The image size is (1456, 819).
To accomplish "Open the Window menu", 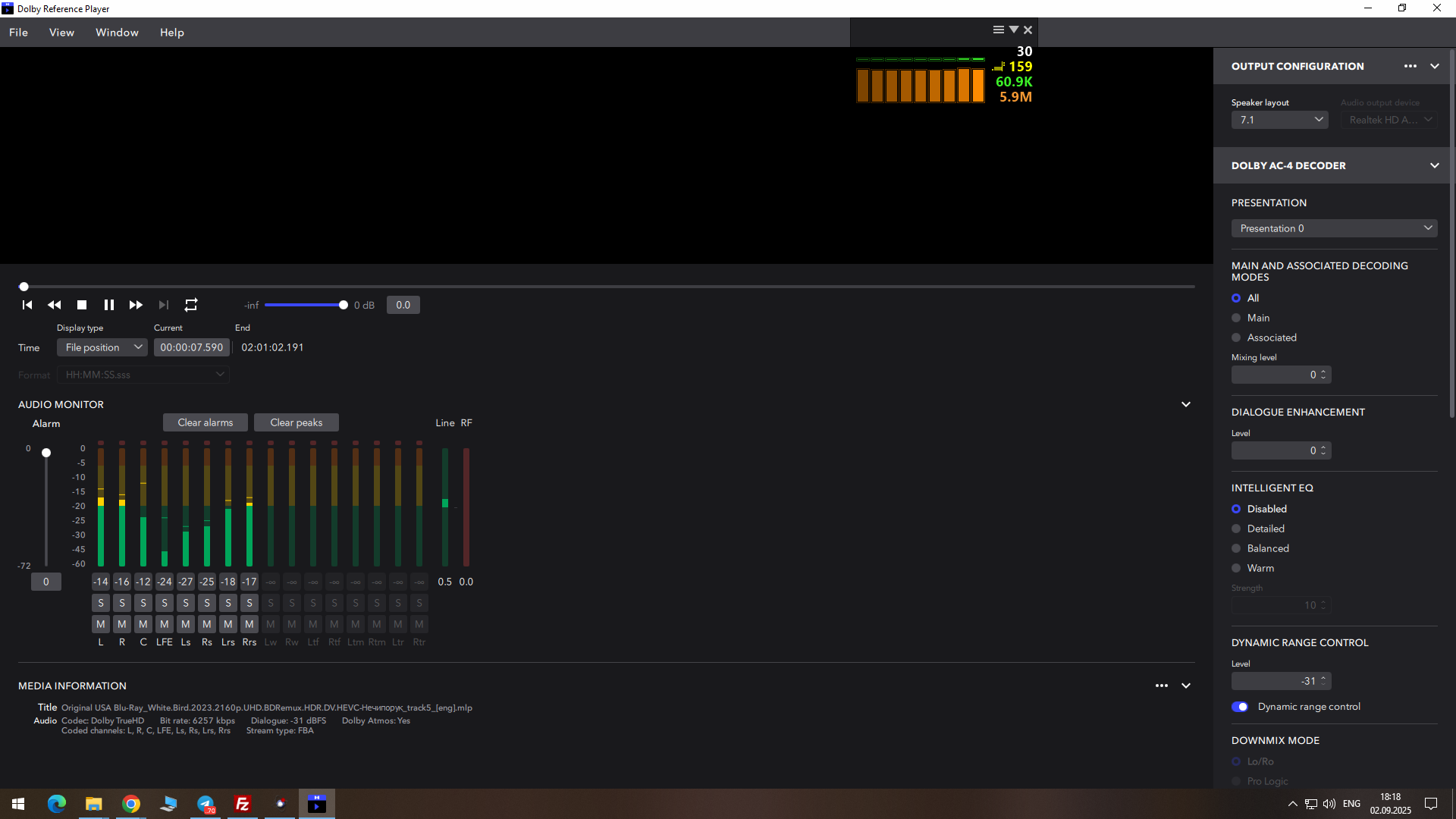I will 117,33.
